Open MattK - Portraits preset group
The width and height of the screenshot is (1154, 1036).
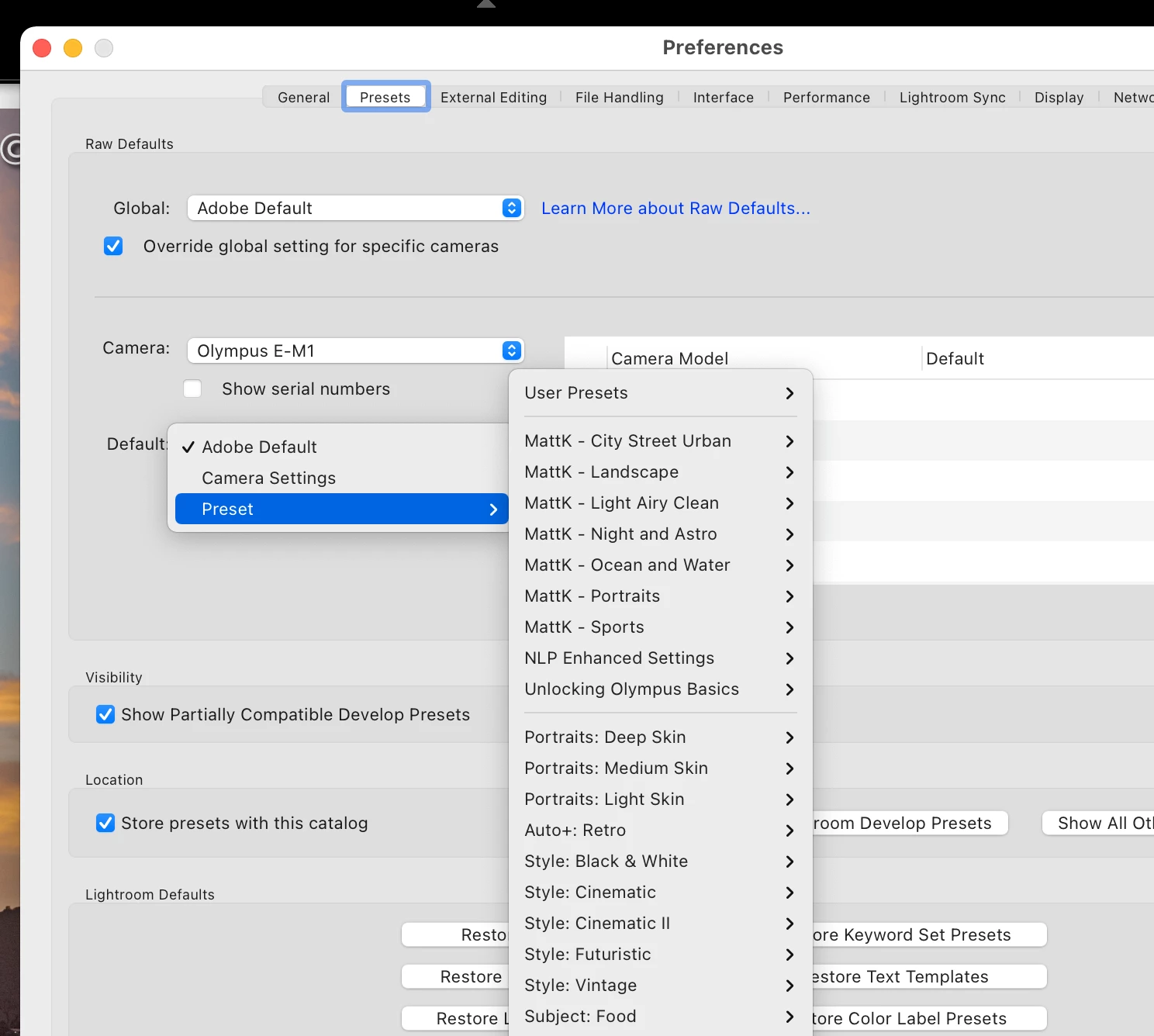coord(660,596)
